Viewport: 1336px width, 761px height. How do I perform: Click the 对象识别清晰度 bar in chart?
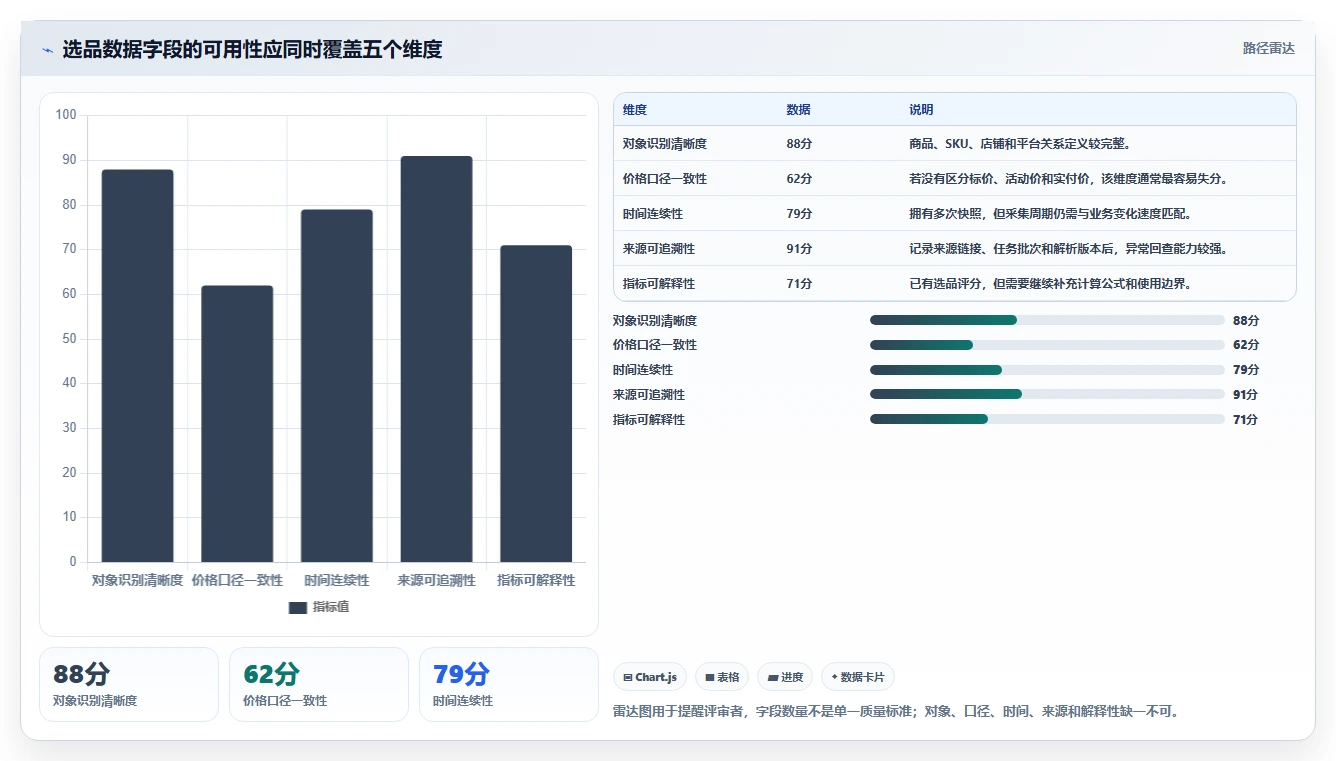click(x=137, y=366)
